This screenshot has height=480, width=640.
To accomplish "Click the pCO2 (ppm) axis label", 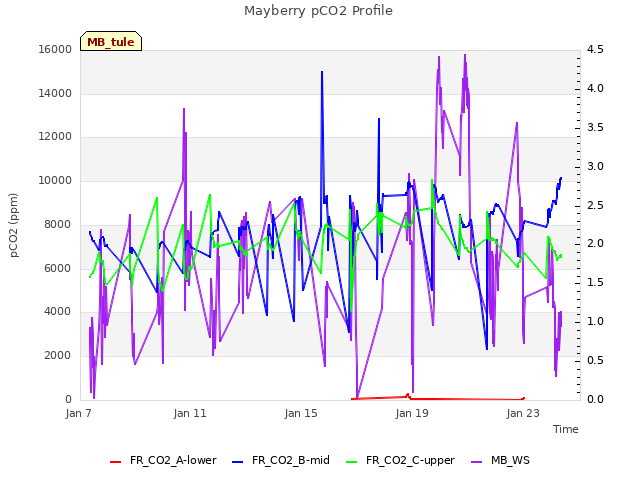I will pos(13,225).
